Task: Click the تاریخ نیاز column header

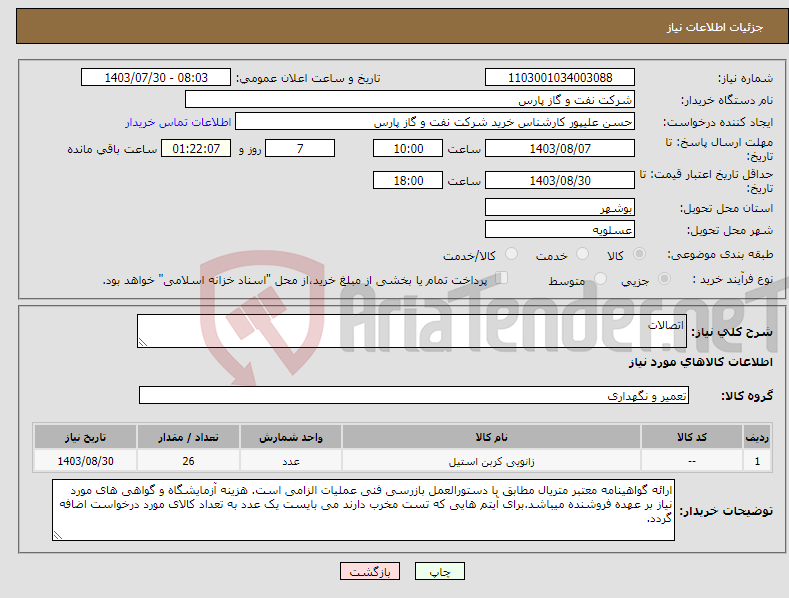Action: tap(85, 437)
